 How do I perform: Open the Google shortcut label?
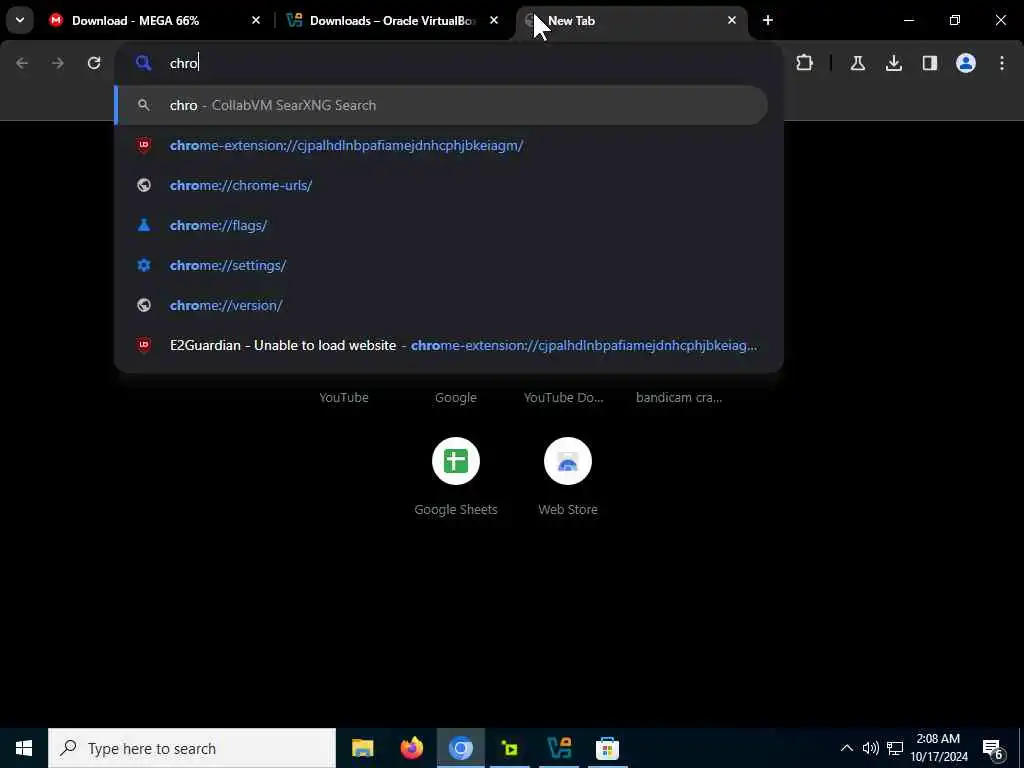tap(456, 398)
